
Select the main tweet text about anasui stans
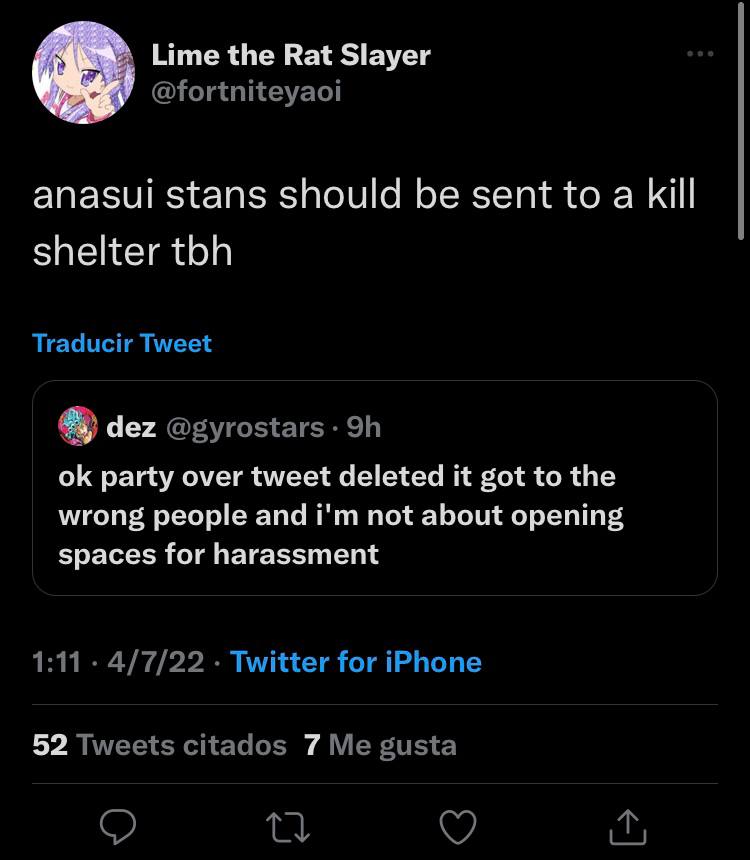364,221
